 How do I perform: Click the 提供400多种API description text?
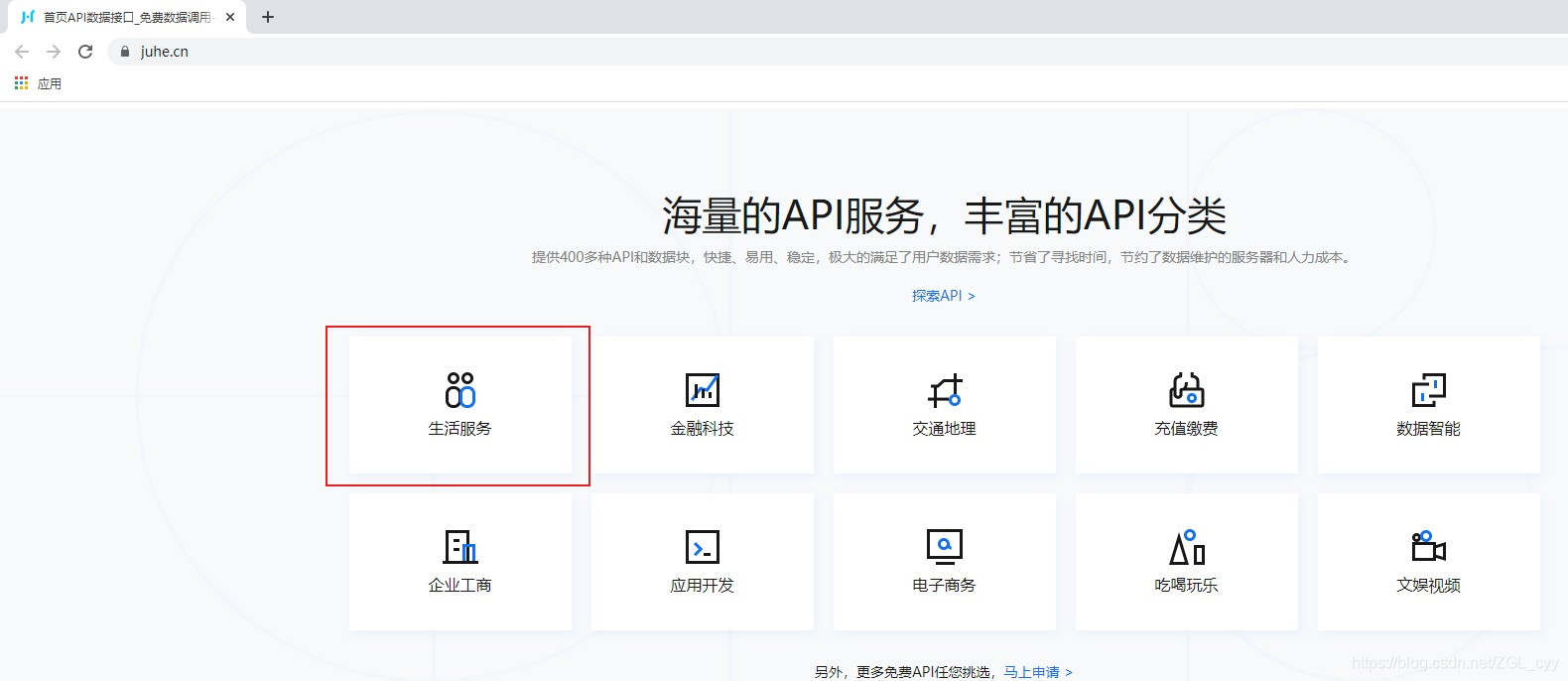click(944, 257)
